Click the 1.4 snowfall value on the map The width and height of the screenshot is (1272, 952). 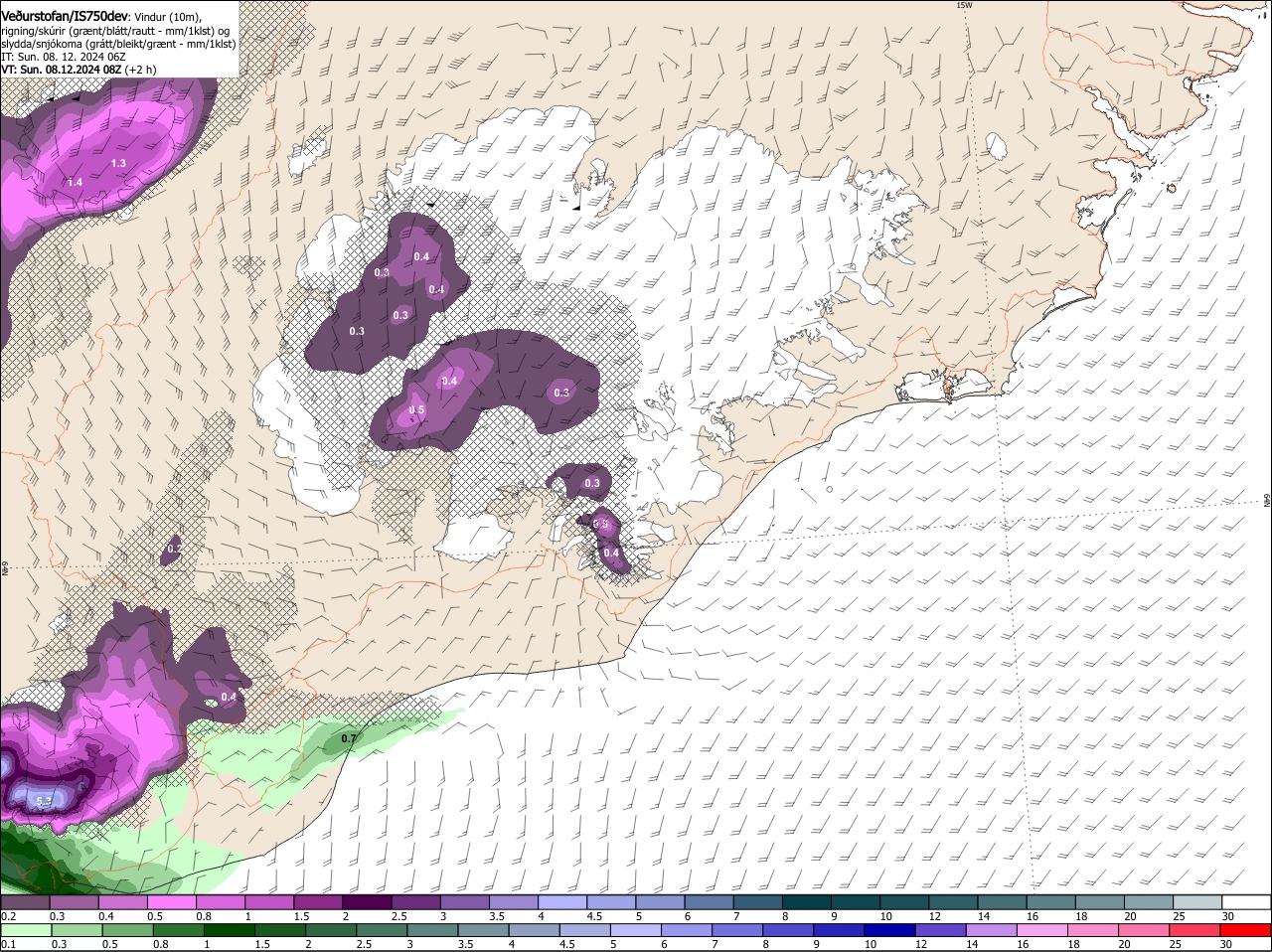coord(75,182)
